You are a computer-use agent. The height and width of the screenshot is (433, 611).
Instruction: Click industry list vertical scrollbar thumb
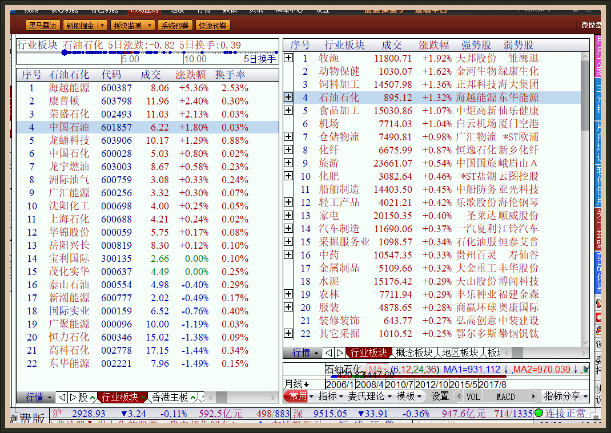(x=585, y=96)
